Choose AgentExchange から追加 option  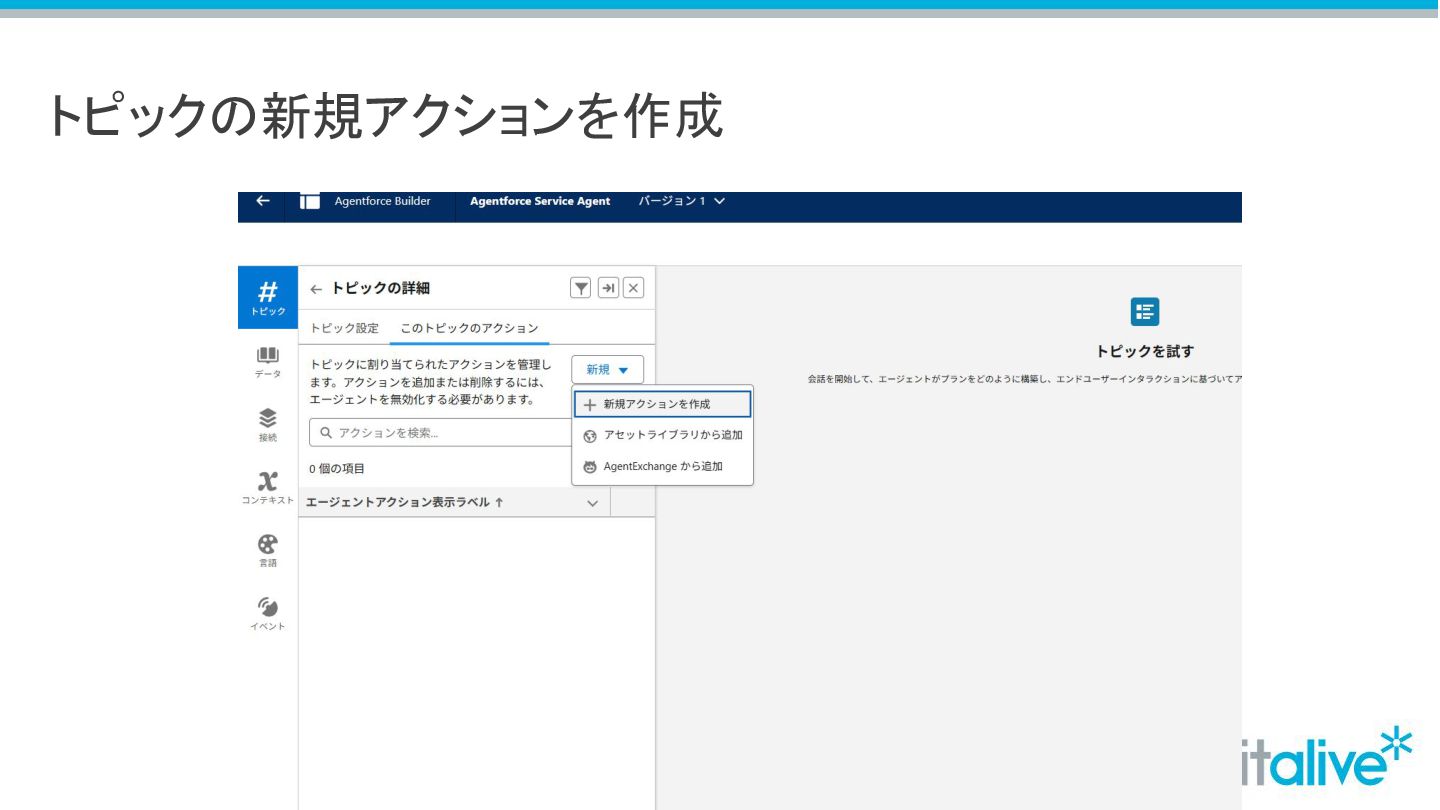pyautogui.click(x=662, y=467)
